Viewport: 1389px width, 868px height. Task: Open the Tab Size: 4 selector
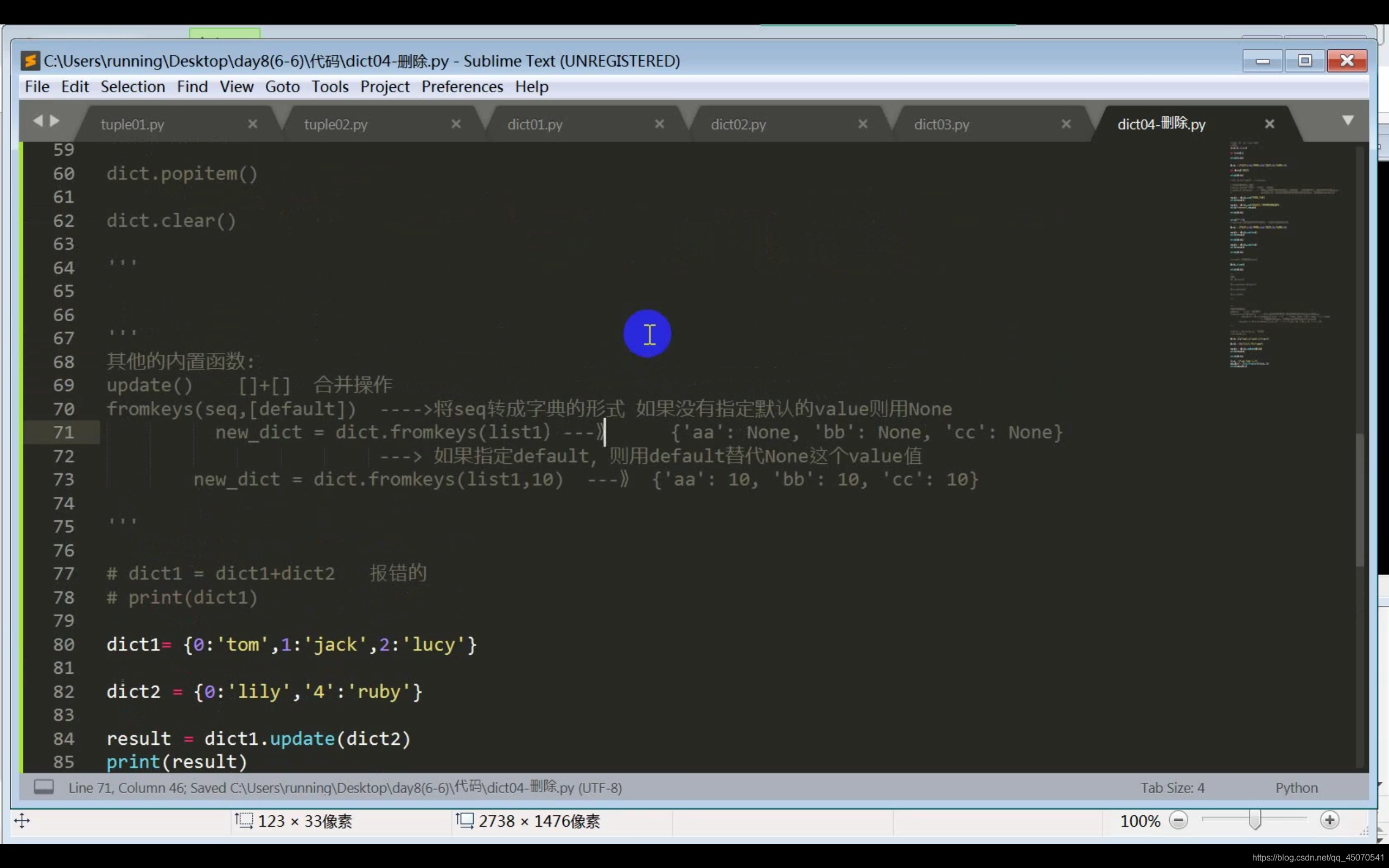click(x=1172, y=788)
